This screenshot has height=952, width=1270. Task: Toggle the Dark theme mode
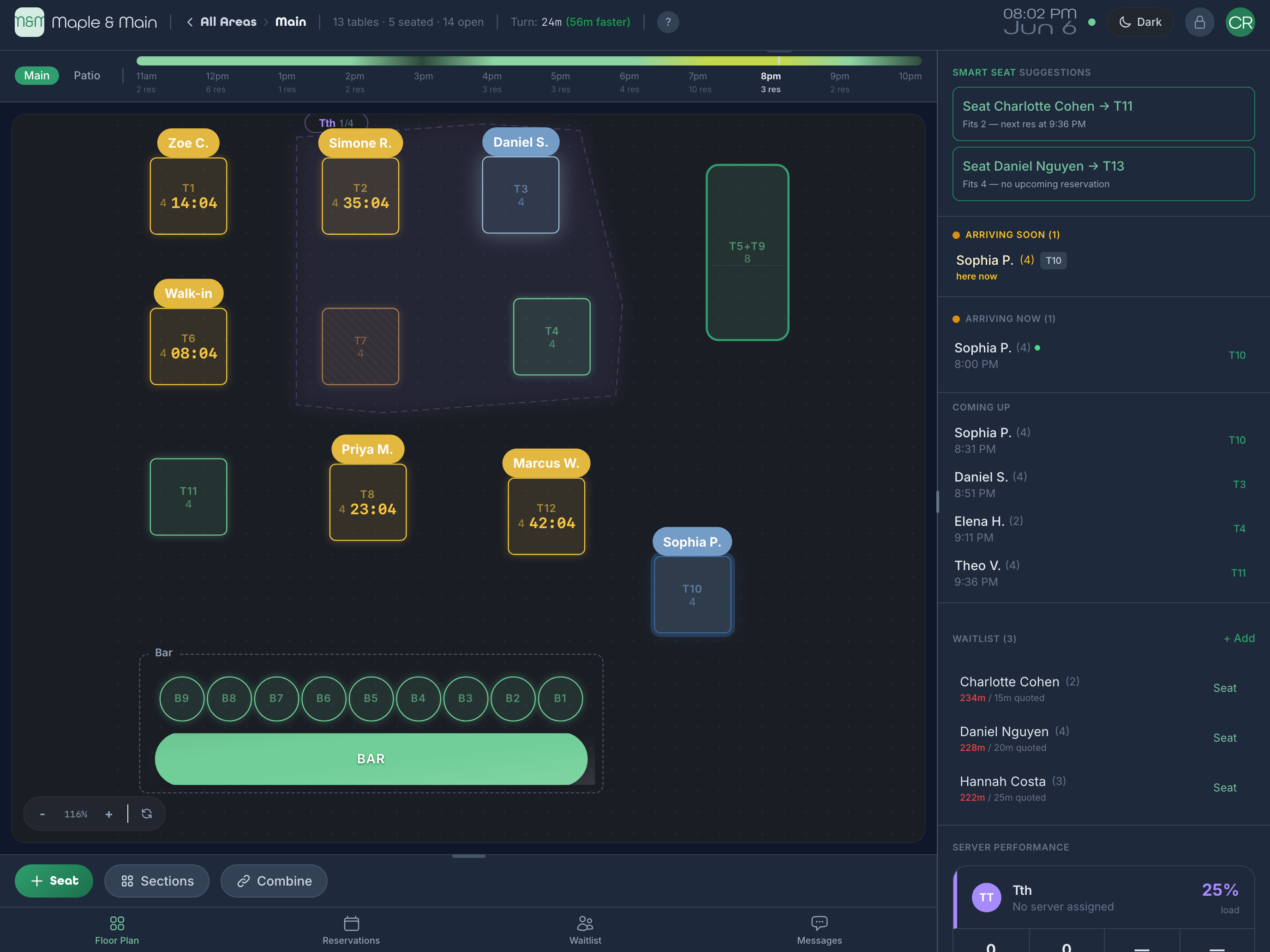[x=1140, y=22]
